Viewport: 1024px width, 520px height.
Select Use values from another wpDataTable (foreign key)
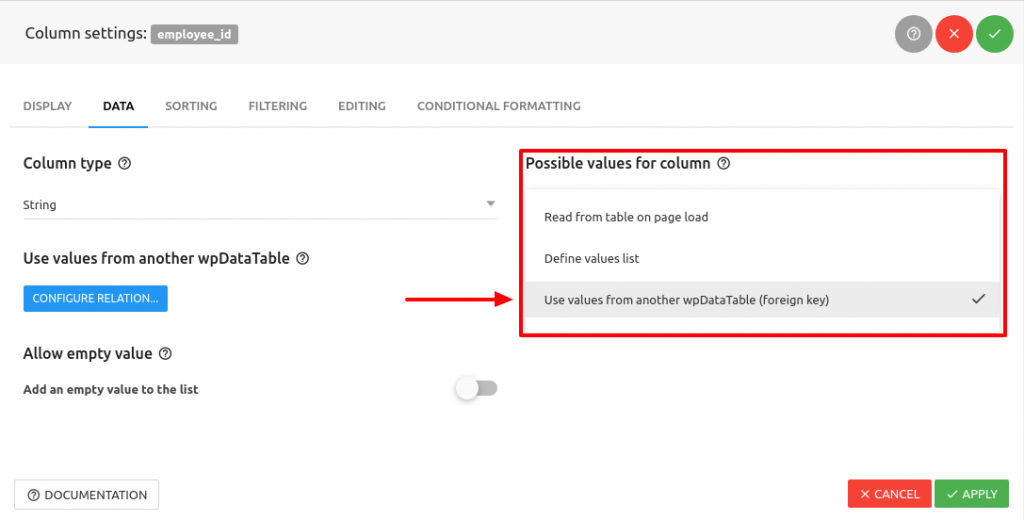pyautogui.click(x=686, y=300)
